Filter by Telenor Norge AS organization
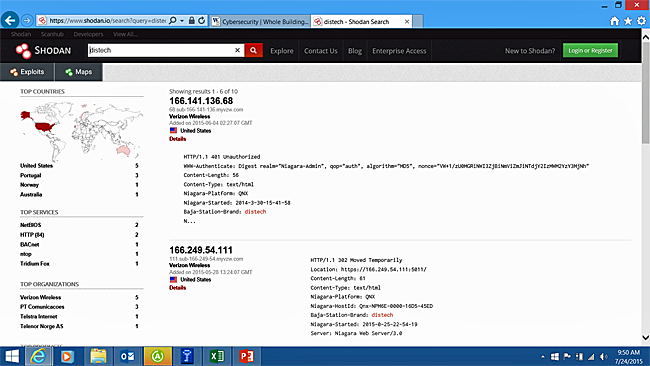The width and height of the screenshot is (650, 366). pos(42,326)
